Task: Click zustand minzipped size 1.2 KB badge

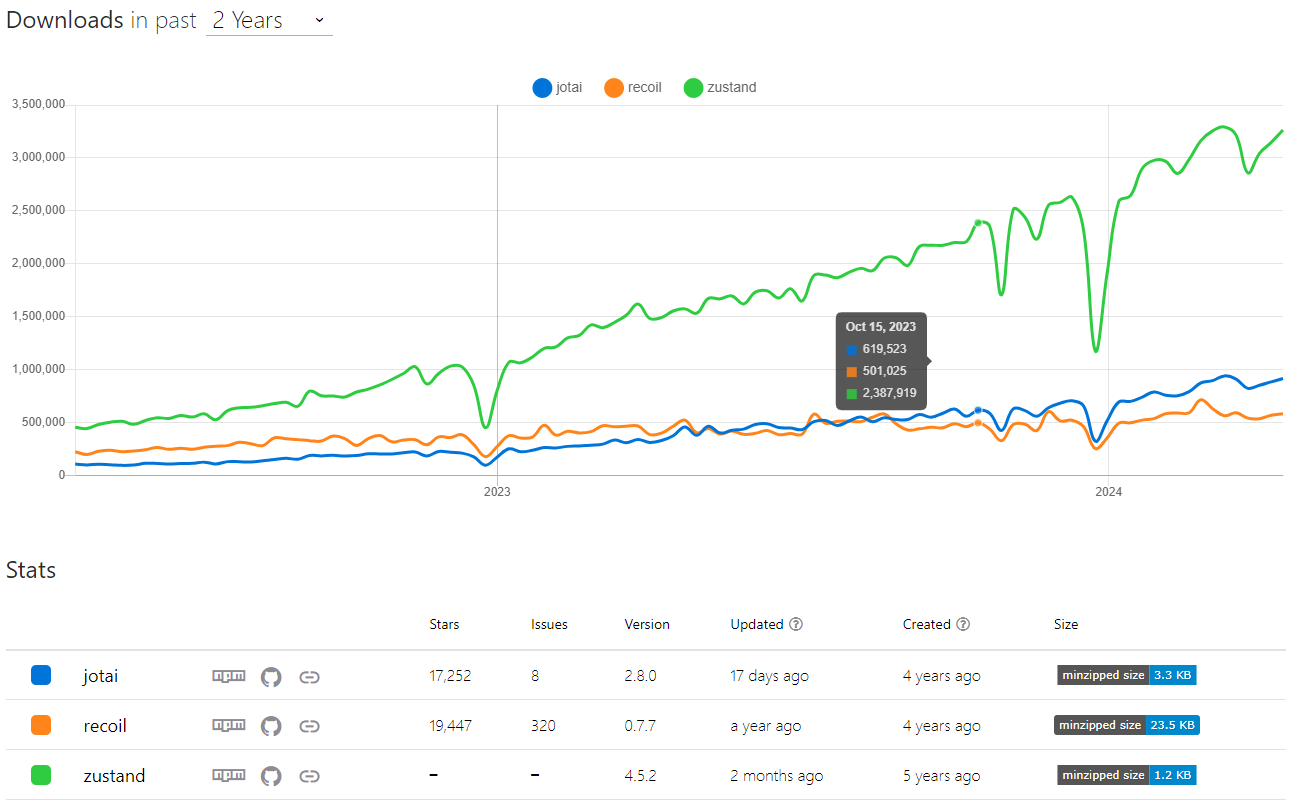Action: tap(1126, 775)
